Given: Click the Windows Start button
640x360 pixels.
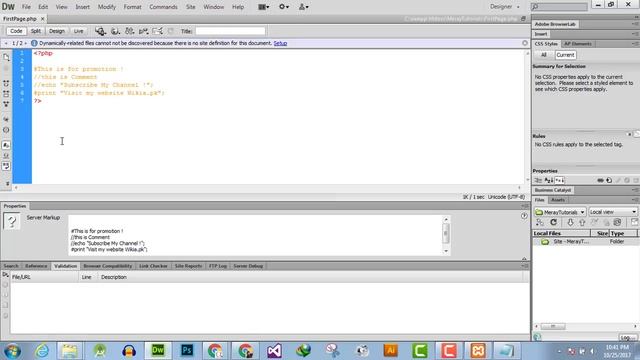Looking at the screenshot, I should [12, 351].
